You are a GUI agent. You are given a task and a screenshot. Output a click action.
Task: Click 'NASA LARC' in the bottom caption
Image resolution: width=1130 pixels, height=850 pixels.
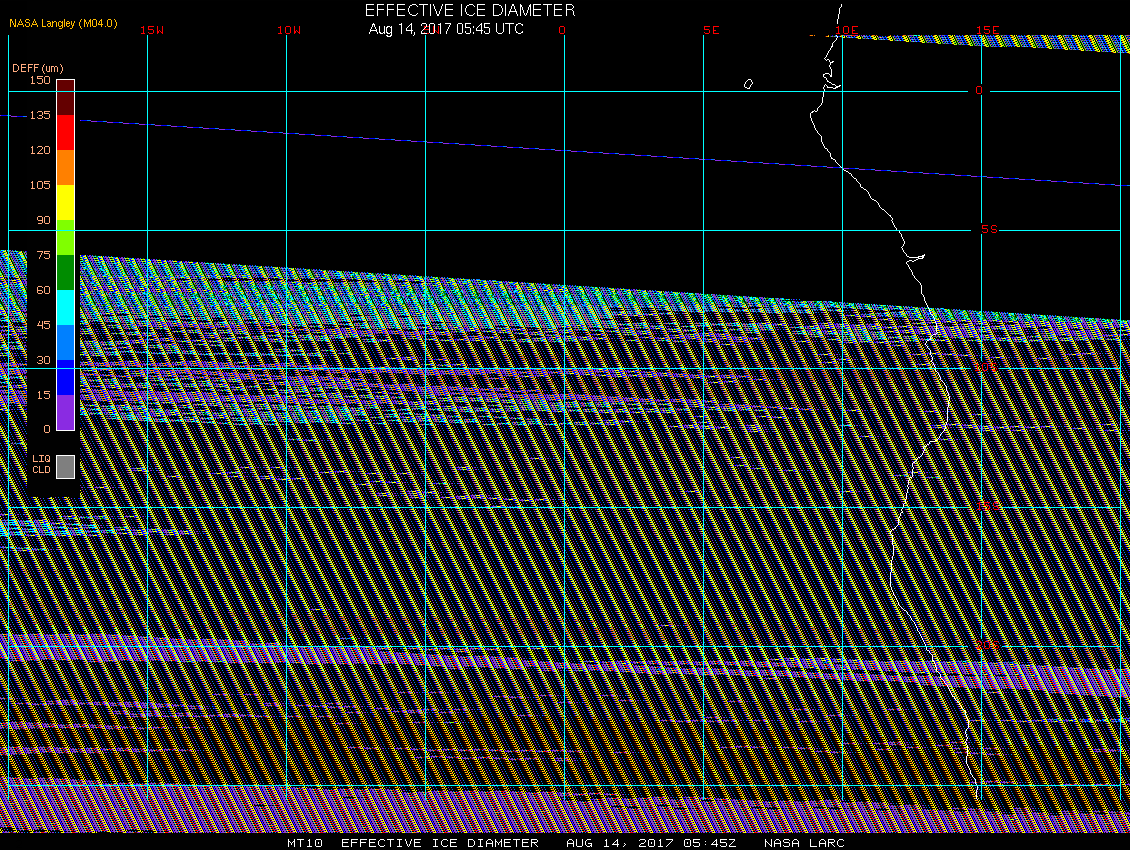coord(804,843)
